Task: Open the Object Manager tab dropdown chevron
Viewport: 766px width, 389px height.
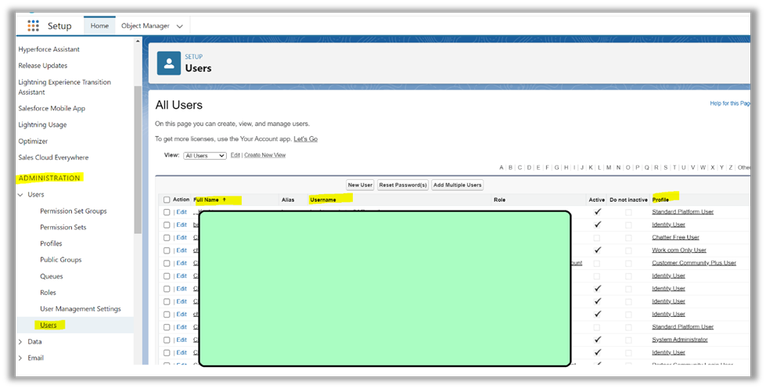Action: coord(179,26)
